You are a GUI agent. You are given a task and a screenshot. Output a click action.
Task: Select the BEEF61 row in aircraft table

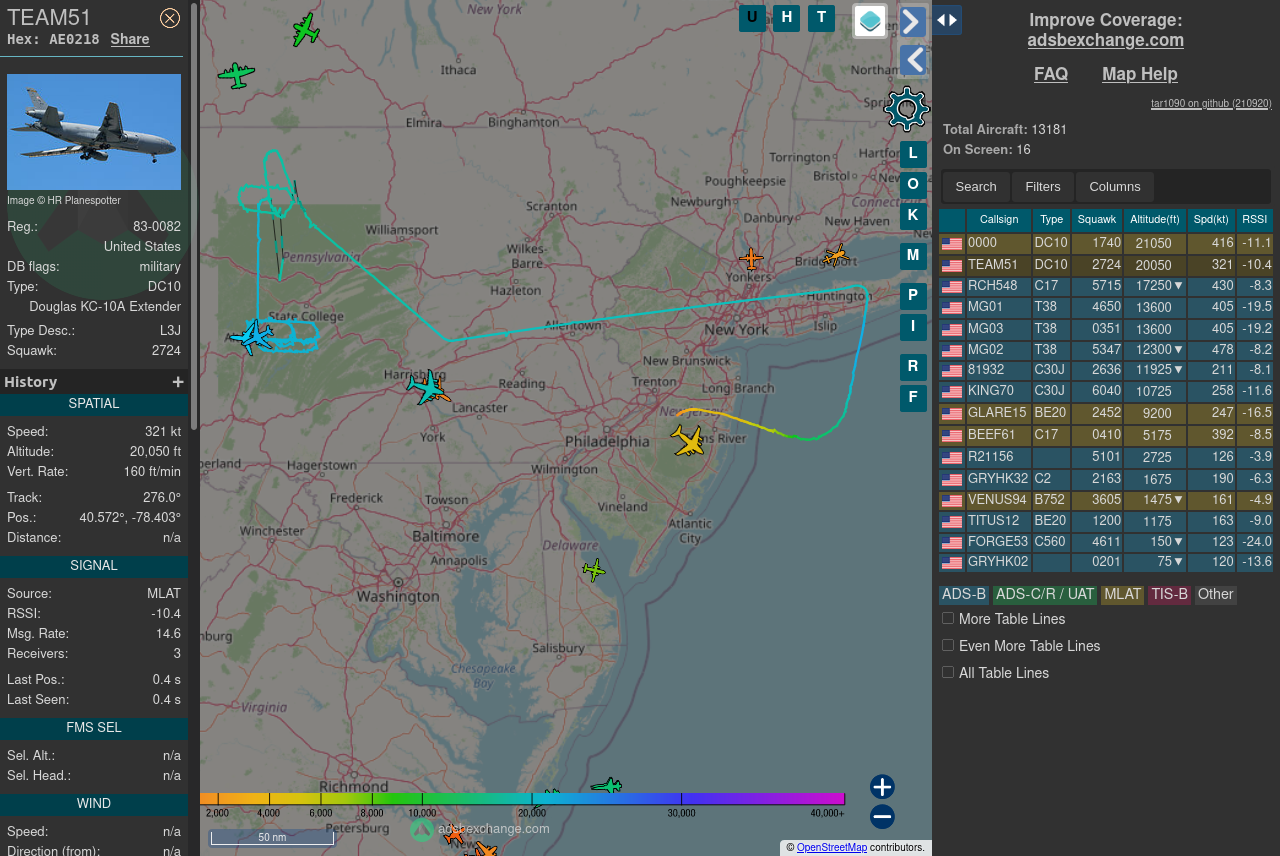1106,435
